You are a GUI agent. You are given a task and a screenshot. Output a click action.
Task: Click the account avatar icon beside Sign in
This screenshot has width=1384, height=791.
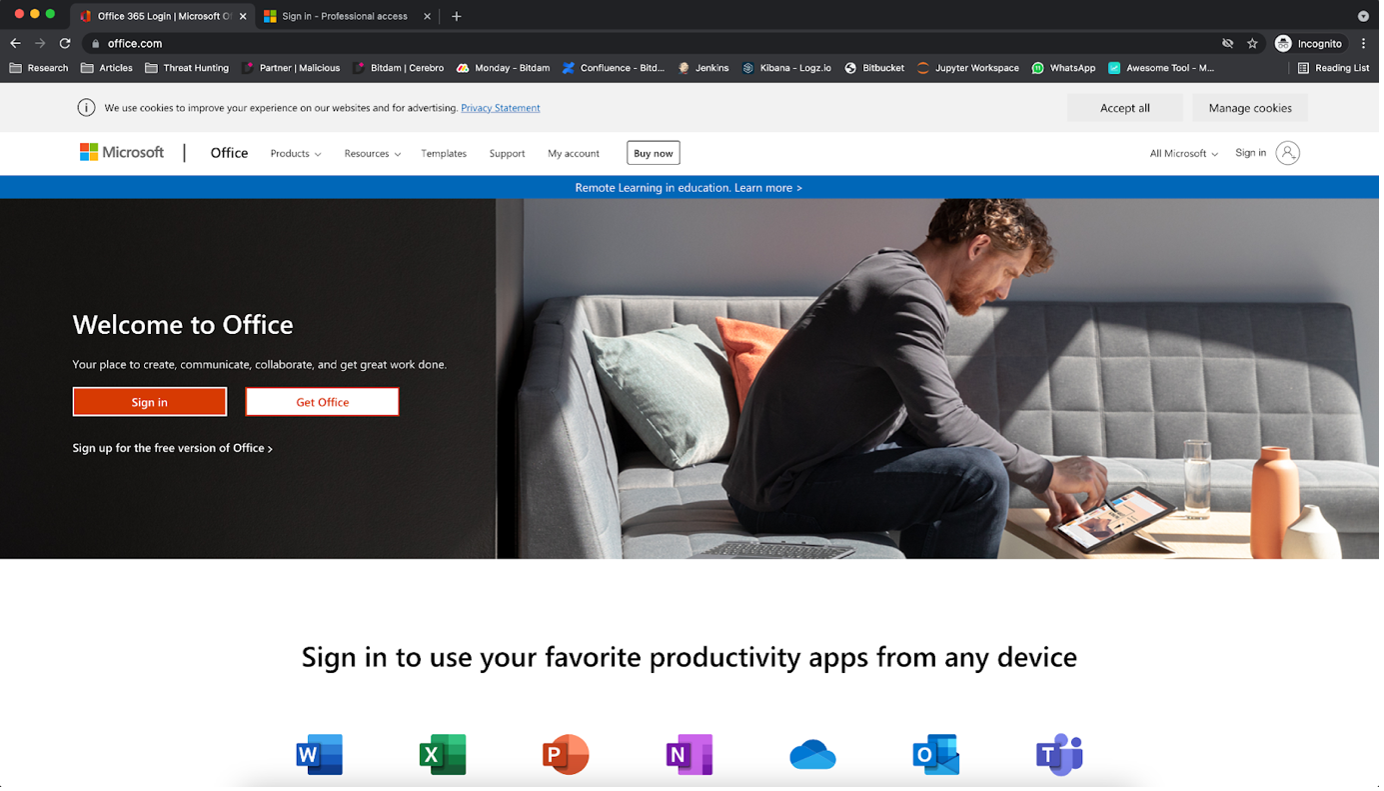pos(1292,154)
